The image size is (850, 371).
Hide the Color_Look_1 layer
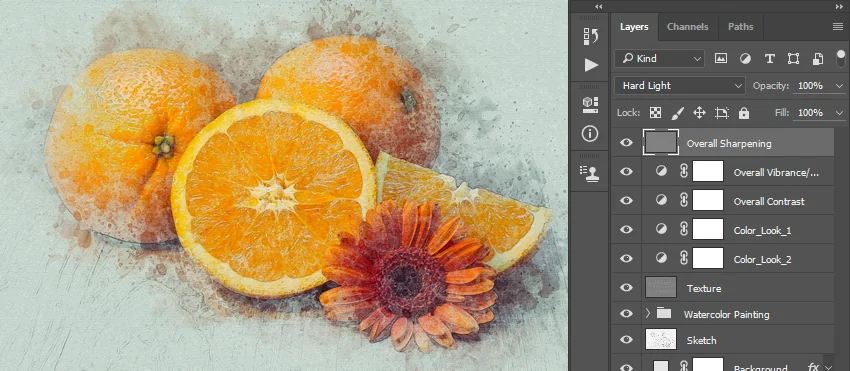[x=626, y=229]
